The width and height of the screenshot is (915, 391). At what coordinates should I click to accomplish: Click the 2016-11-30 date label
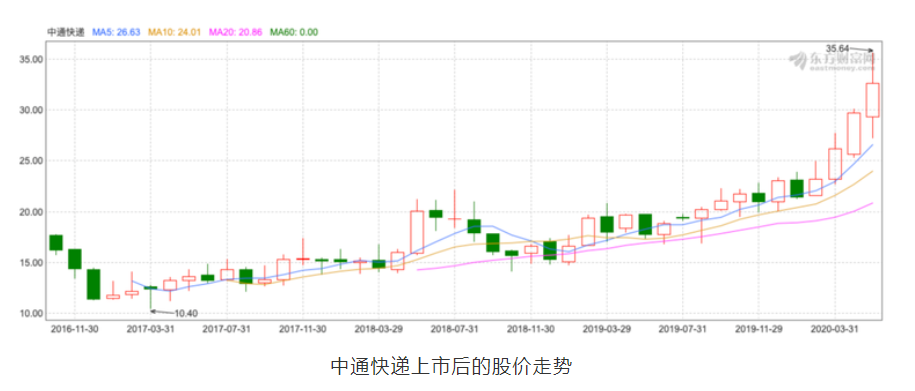click(74, 329)
